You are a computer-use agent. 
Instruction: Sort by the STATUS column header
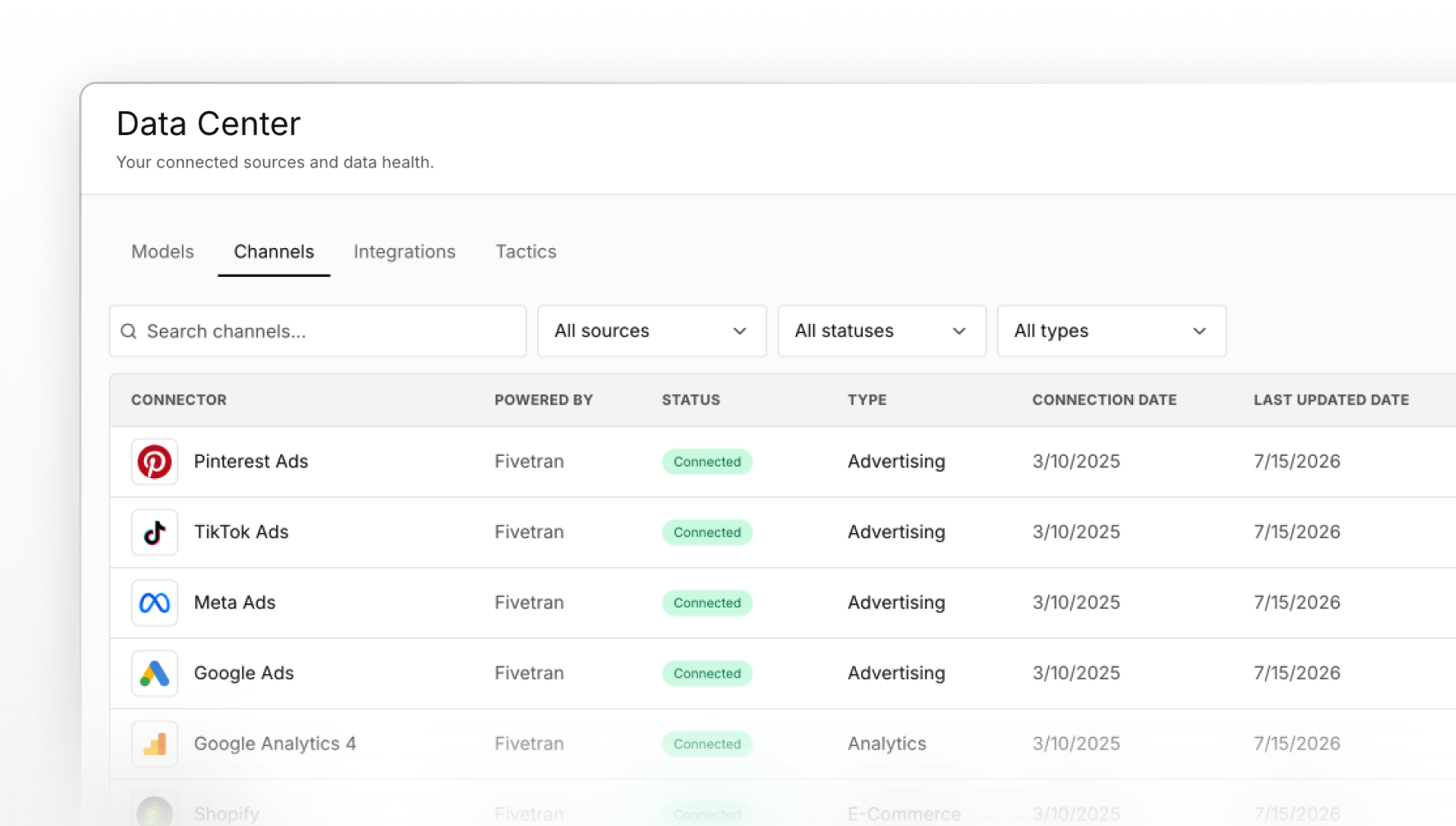[691, 400]
